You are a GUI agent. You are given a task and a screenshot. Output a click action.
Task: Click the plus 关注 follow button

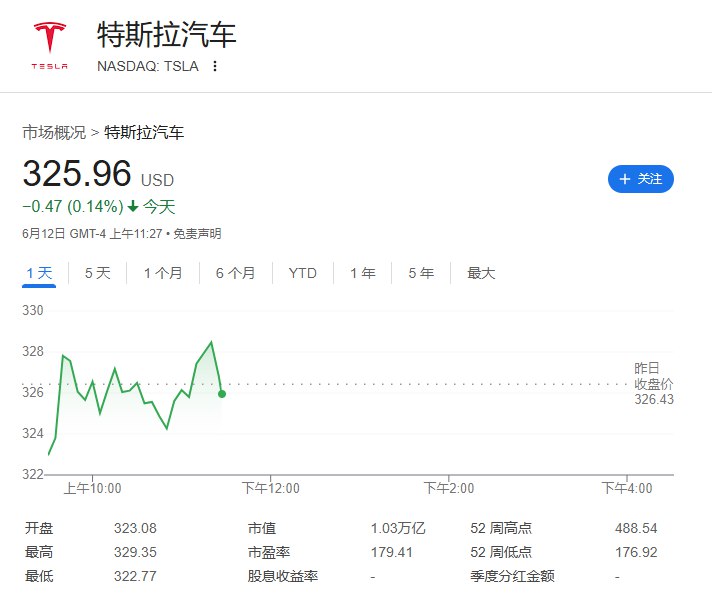click(640, 179)
